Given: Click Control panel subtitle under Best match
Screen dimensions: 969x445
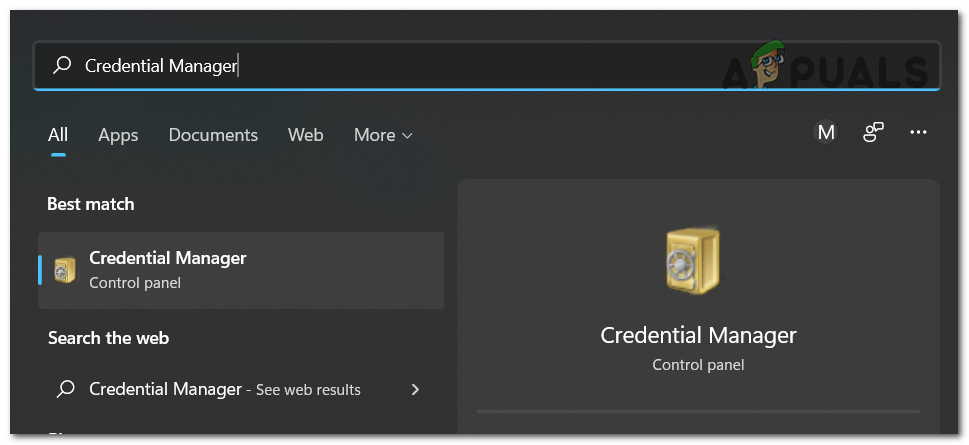Looking at the screenshot, I should [x=135, y=283].
